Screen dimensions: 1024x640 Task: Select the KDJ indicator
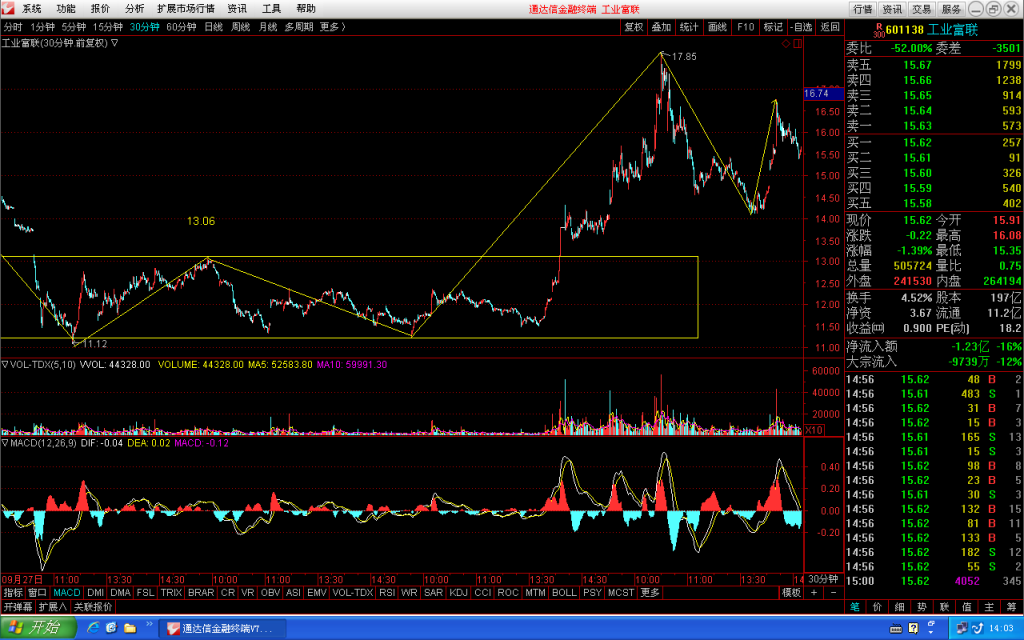click(458, 592)
